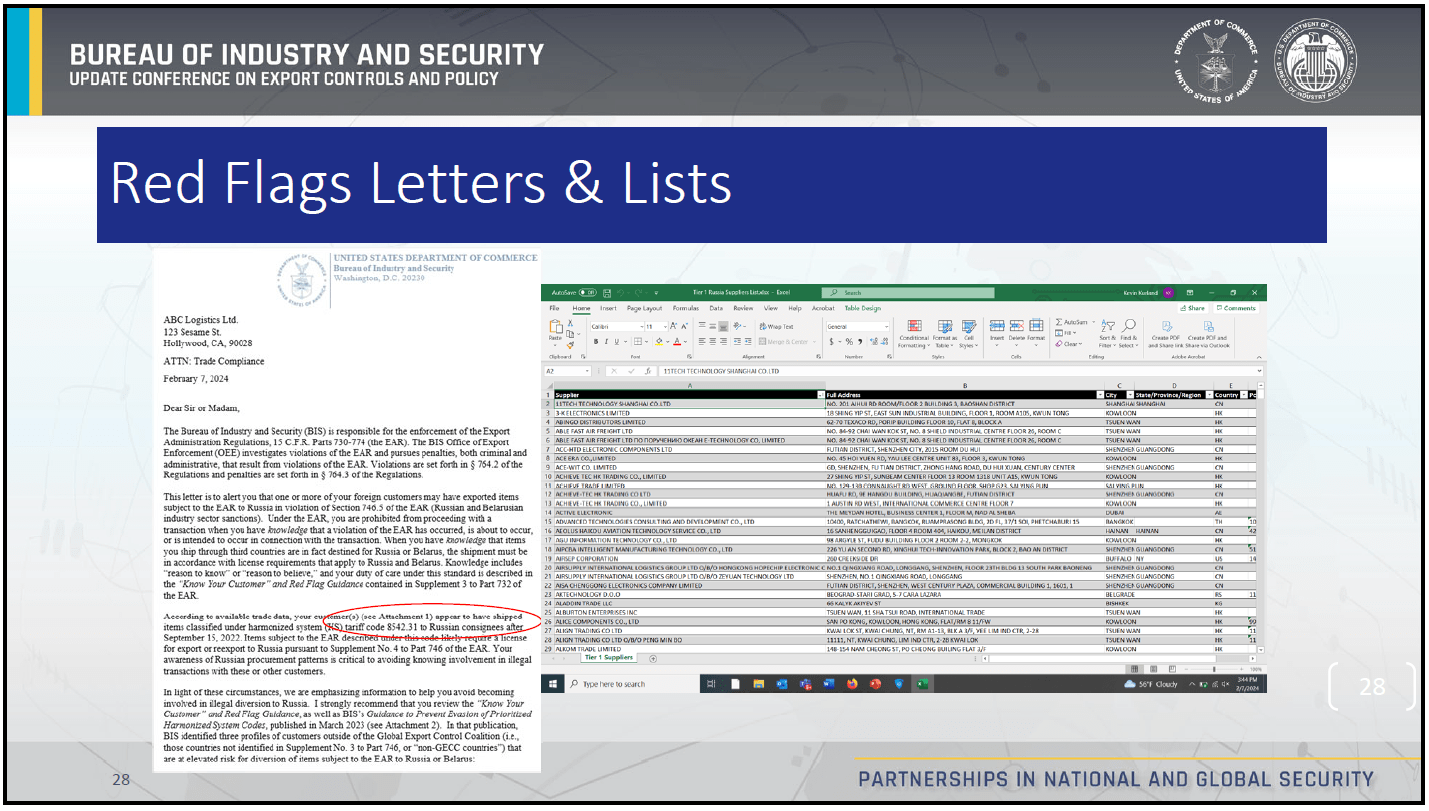Viewport: 1429px width, 811px height.
Task: Toggle Italic formatting
Action: 606,342
